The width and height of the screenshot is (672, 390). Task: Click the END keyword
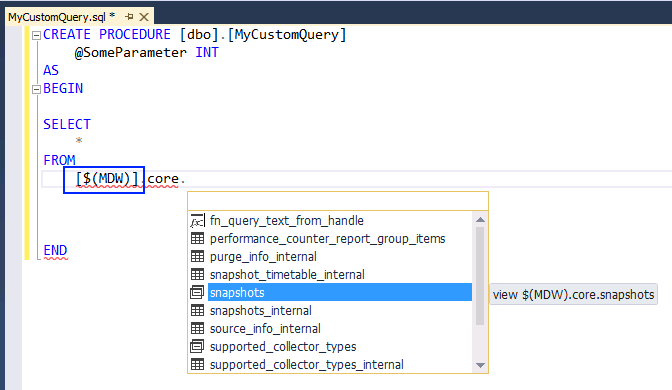tap(55, 251)
